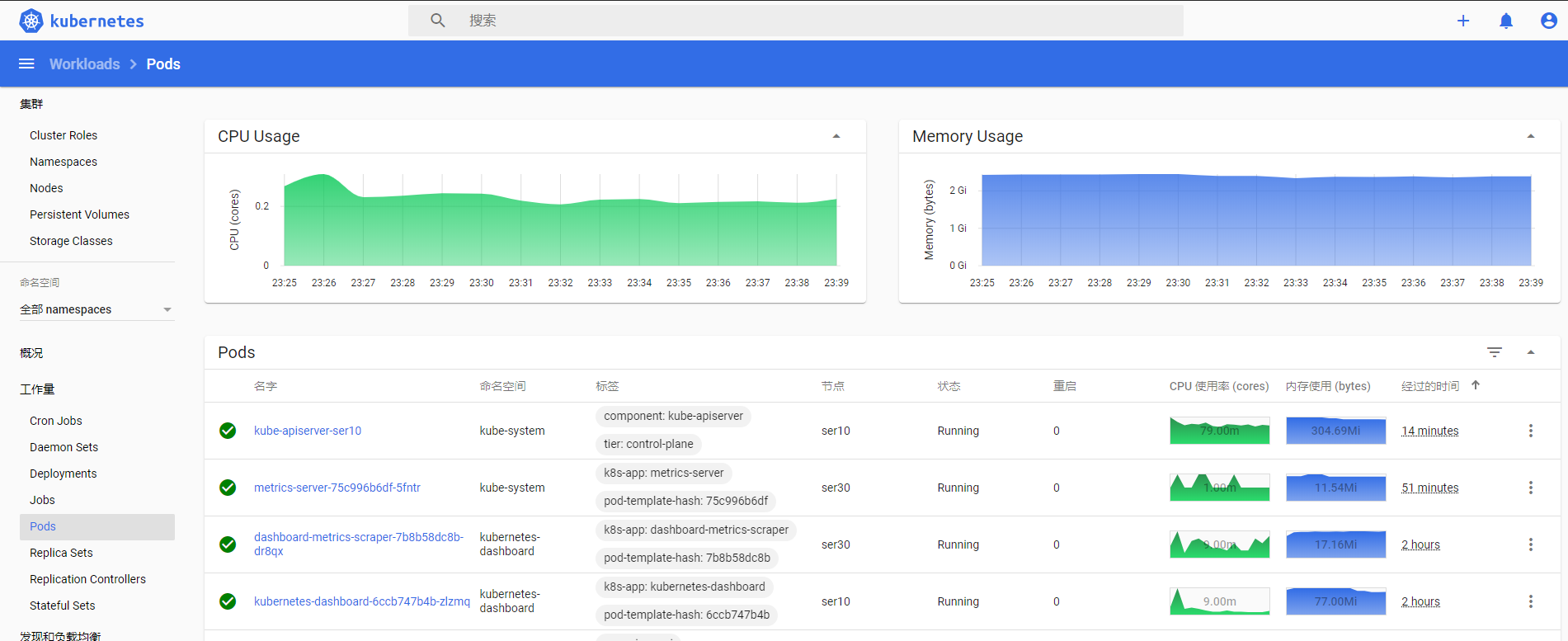The image size is (1568, 641).
Task: Click the sort arrow beside 经过的时间
Action: coord(1476,385)
